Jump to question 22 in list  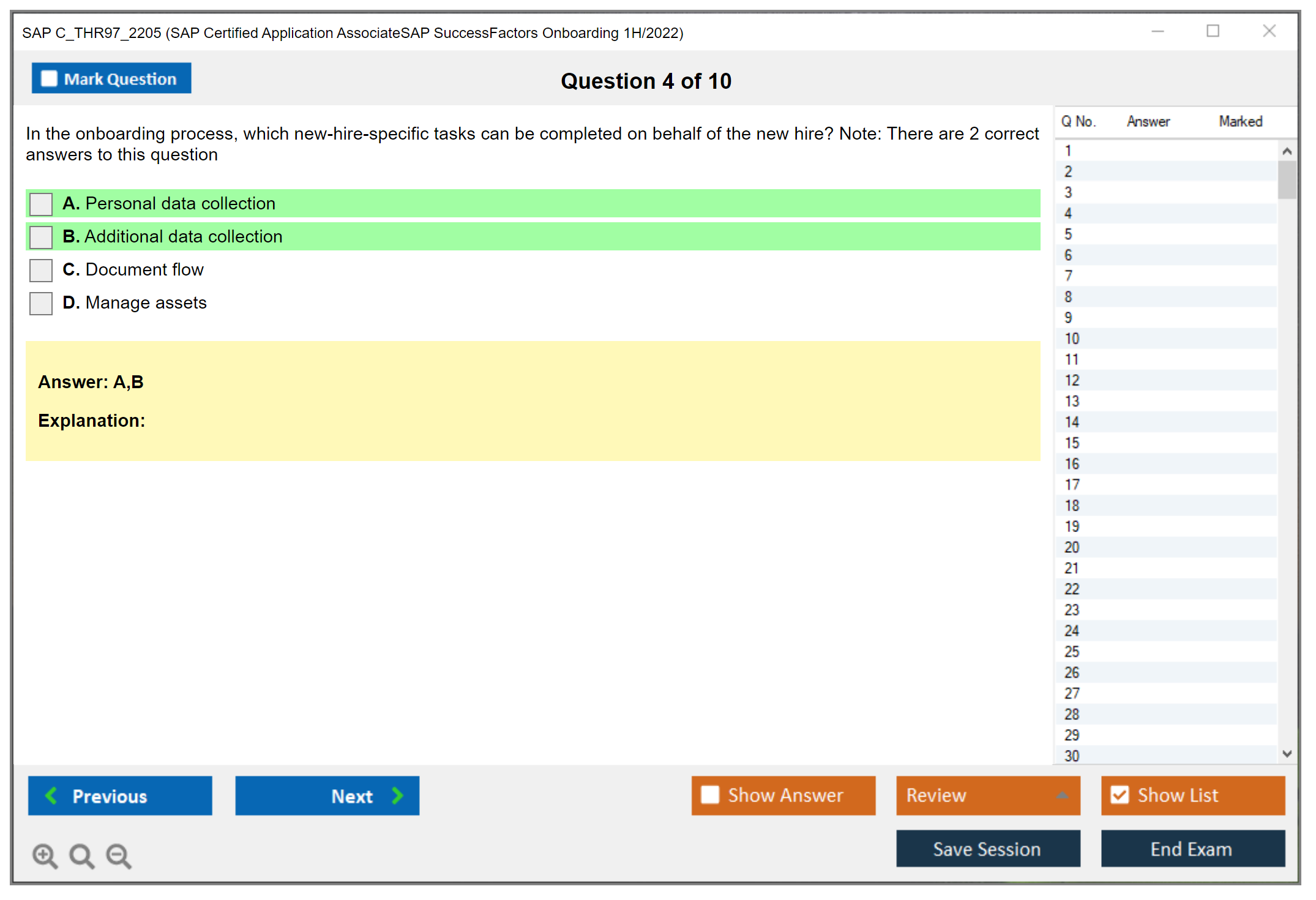coord(1072,589)
